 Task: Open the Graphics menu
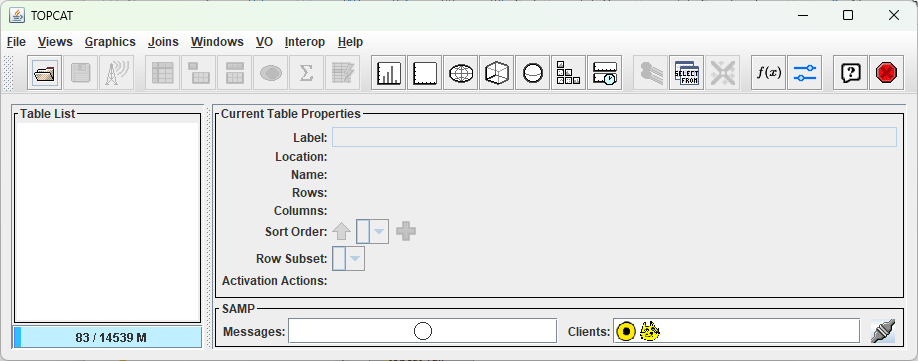click(x=110, y=42)
